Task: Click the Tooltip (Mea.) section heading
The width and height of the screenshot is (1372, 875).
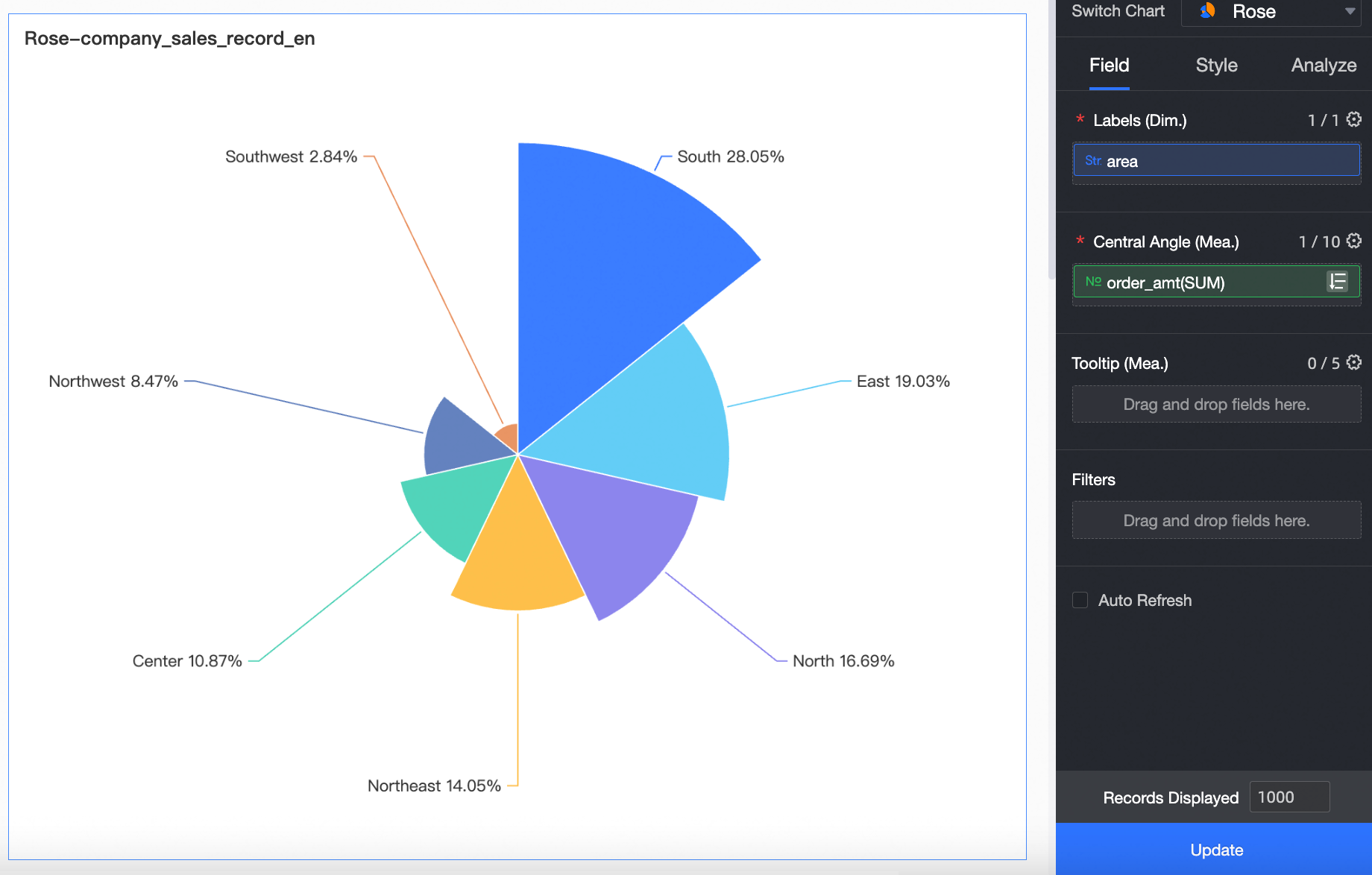Action: pos(1120,363)
